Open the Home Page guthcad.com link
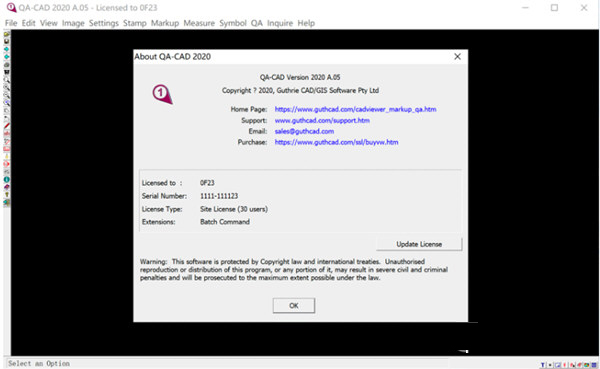Image resolution: width=600 pixels, height=369 pixels. tap(355, 109)
